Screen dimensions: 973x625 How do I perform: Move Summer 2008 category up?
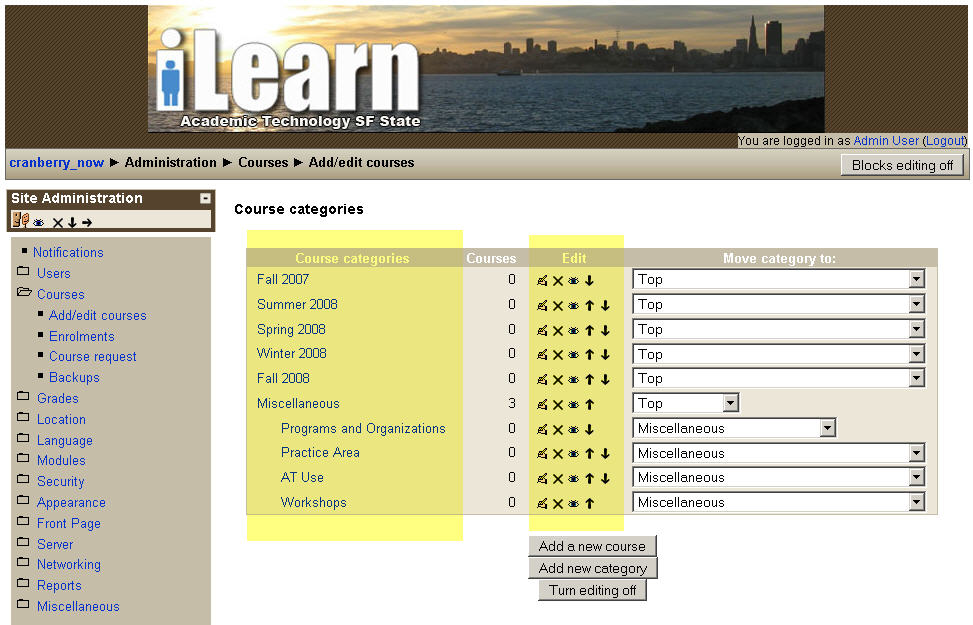coord(590,305)
